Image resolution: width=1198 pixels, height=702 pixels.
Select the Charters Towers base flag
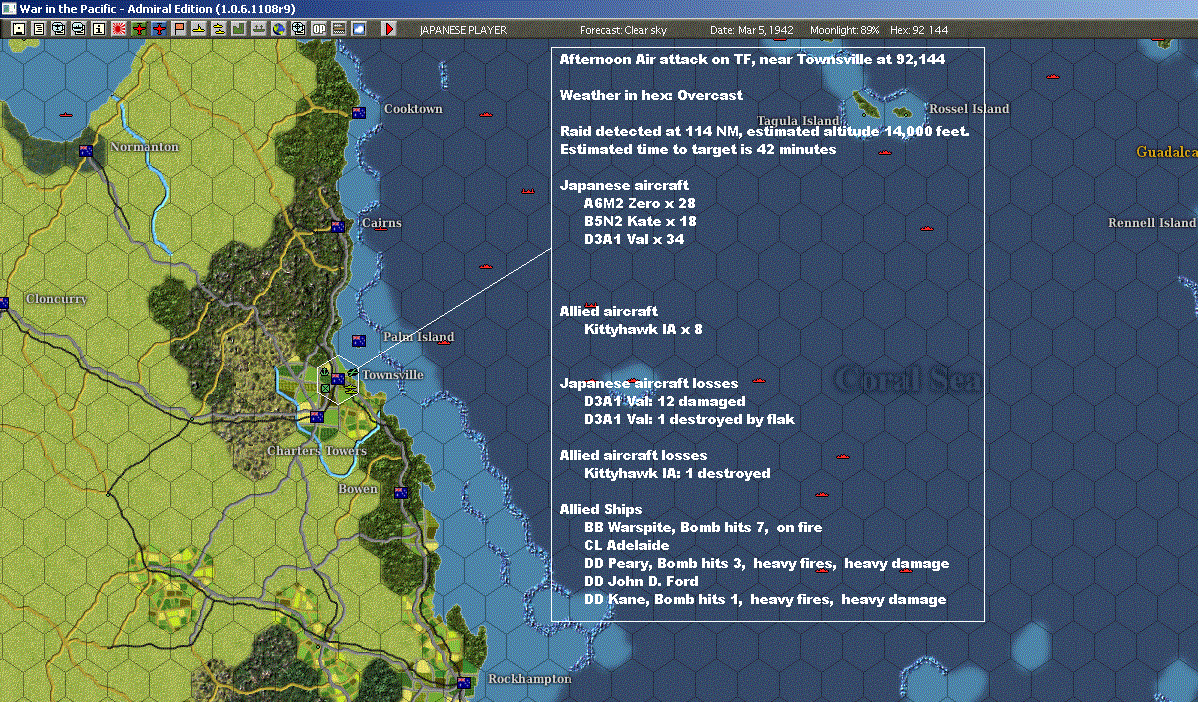pos(316,417)
